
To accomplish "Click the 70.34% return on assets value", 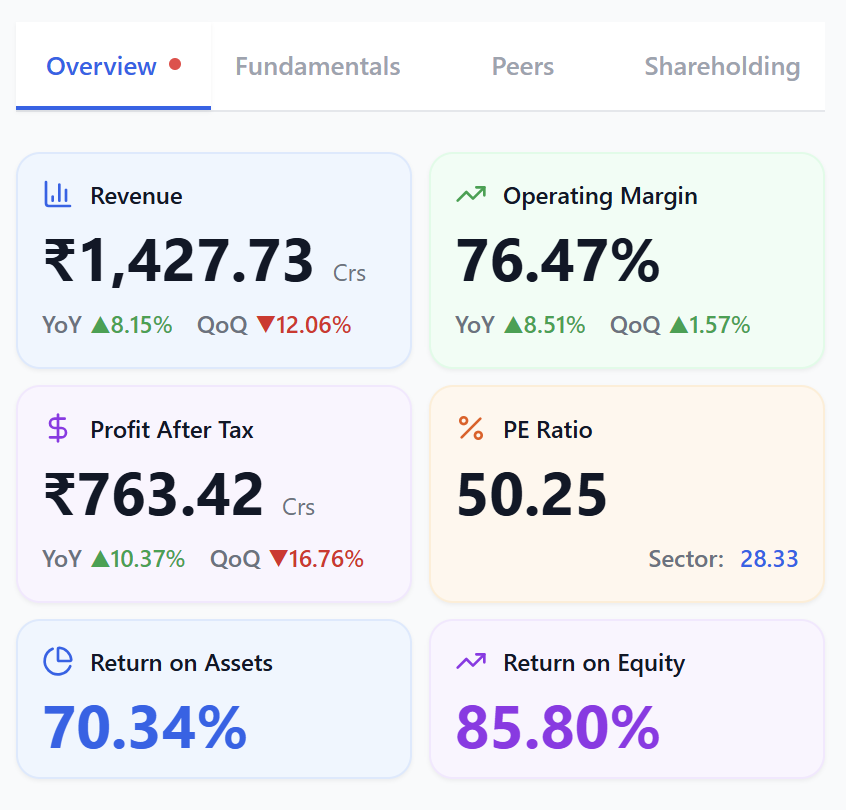I will (x=145, y=727).
